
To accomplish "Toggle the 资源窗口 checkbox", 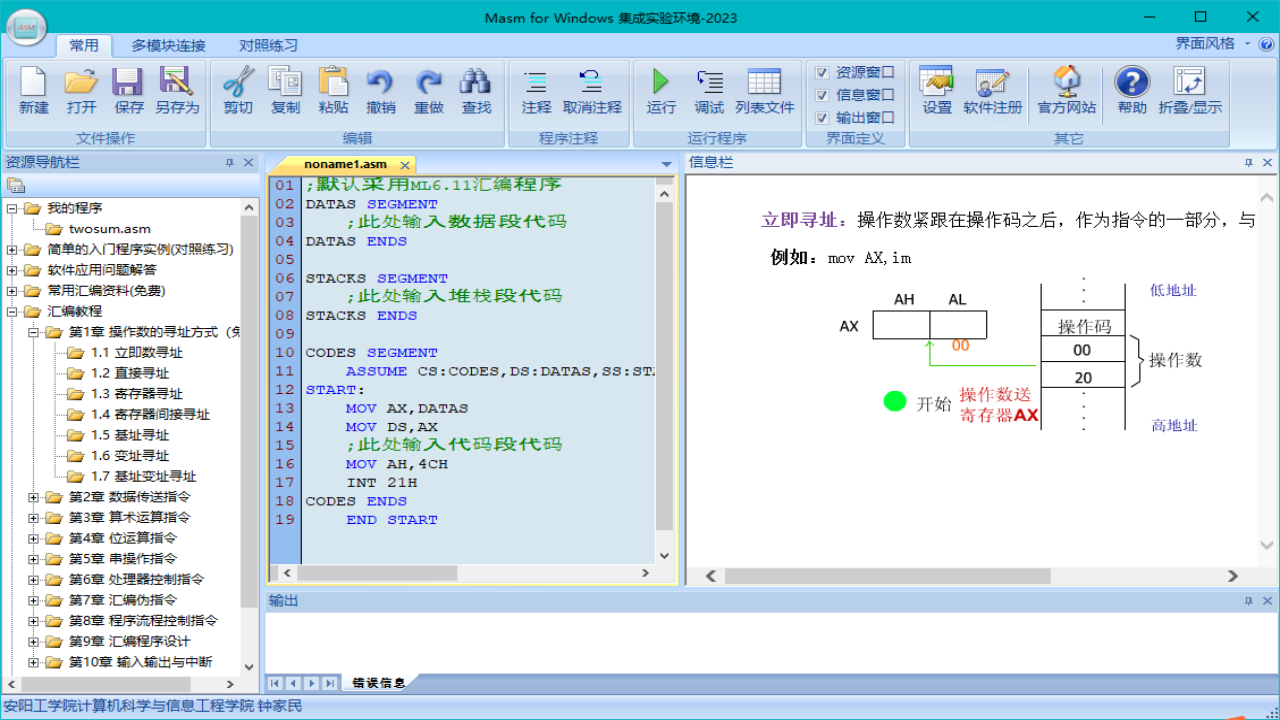I will pos(824,70).
